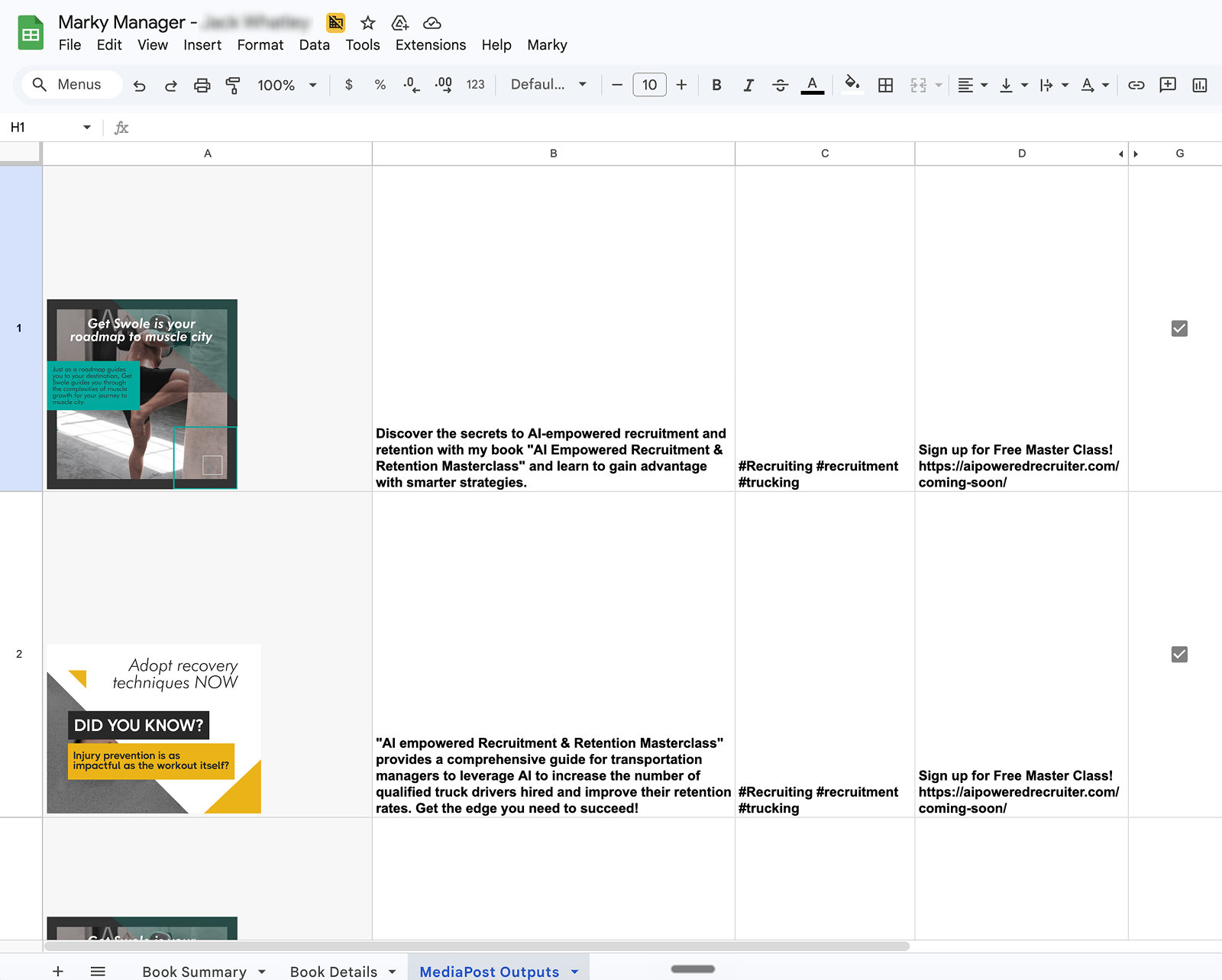Screen dimensions: 1222x980
Task: View cloud save status icon
Action: coord(432,23)
